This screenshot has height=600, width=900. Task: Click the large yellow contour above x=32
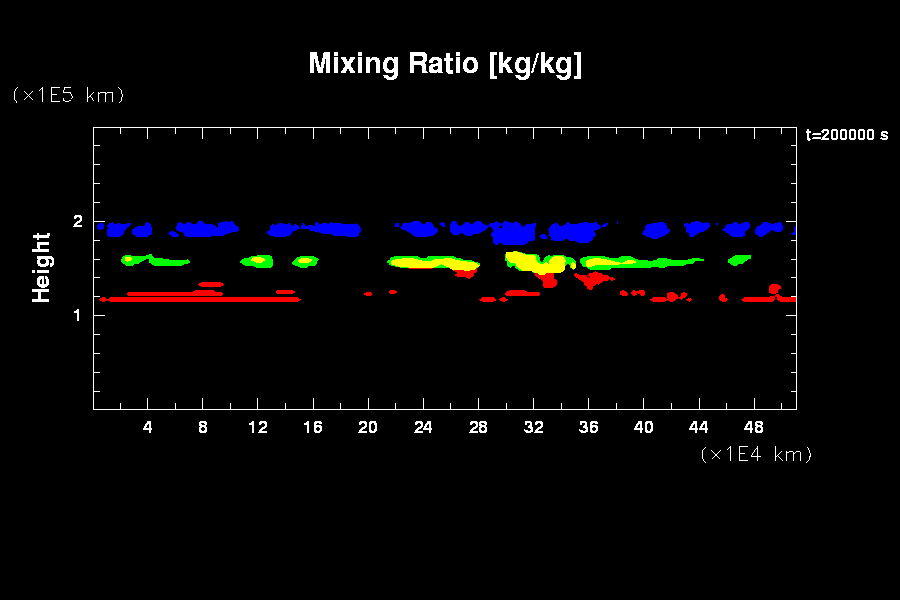535,262
